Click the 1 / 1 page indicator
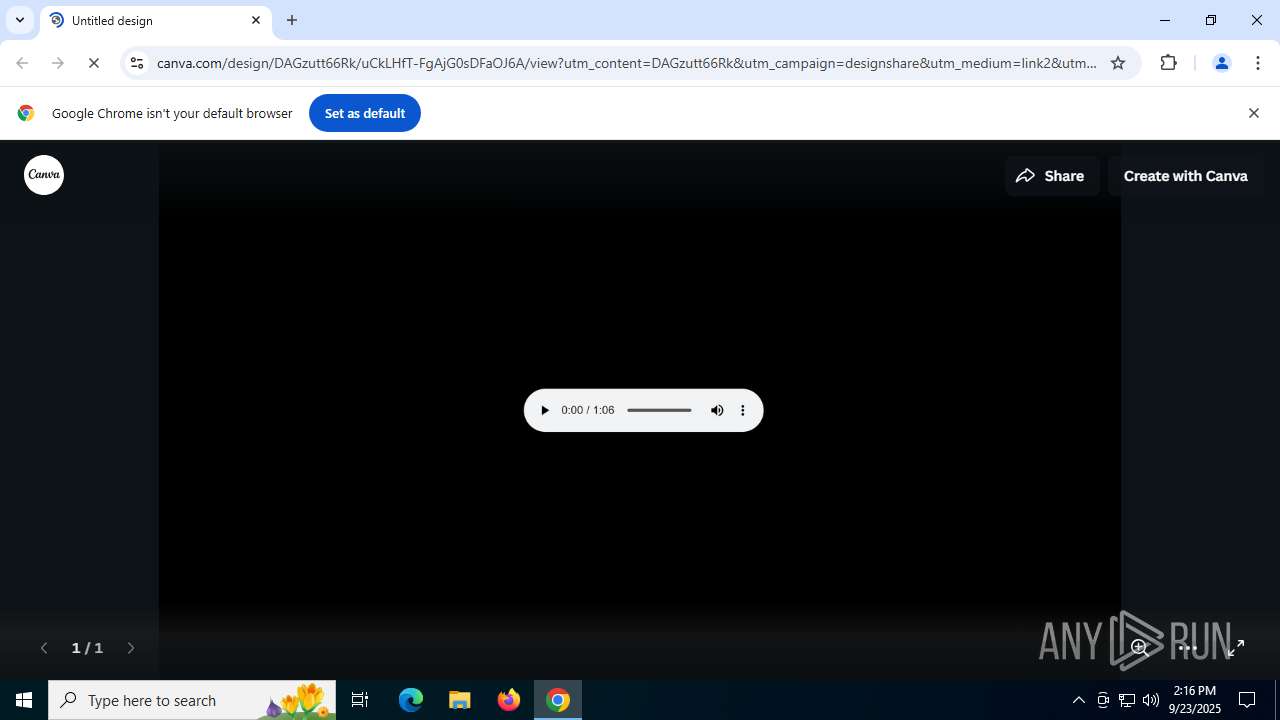 pos(87,648)
